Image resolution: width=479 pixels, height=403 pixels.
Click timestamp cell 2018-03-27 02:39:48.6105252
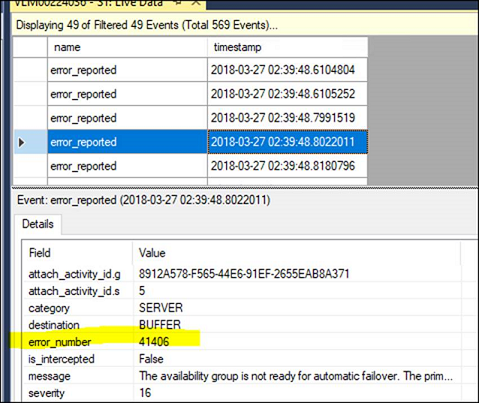[x=288, y=94]
